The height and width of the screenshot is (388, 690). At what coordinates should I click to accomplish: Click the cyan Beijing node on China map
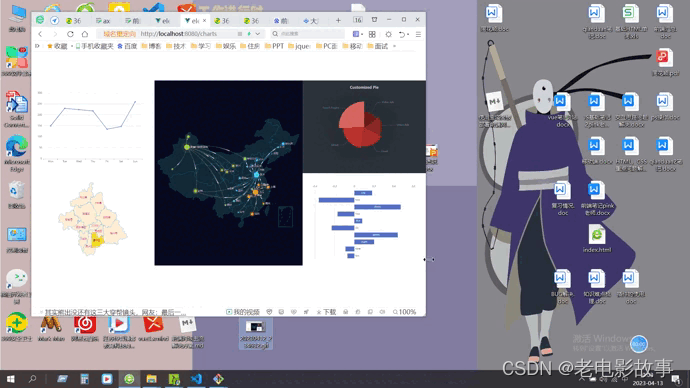(x=256, y=175)
